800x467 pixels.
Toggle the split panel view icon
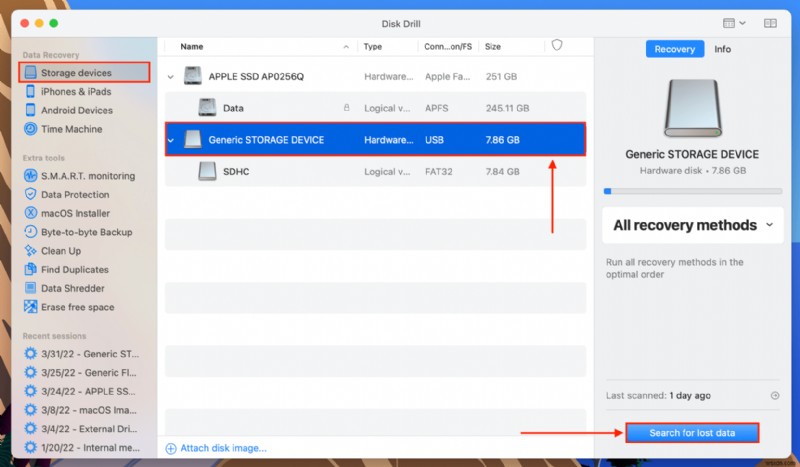tap(770, 23)
